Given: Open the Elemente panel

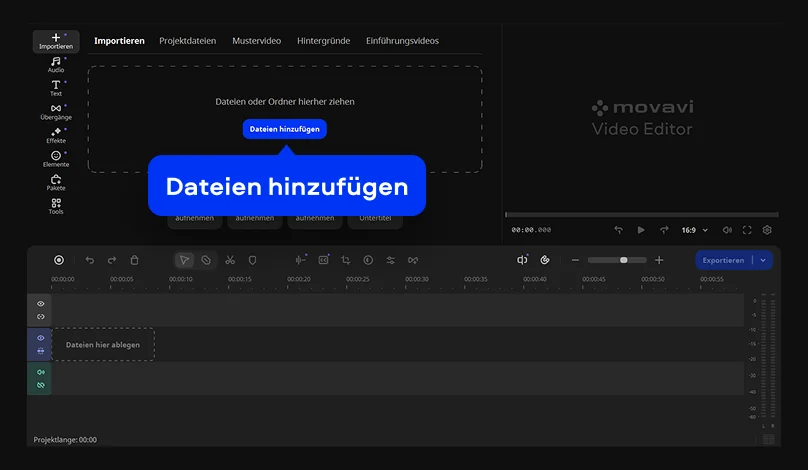Looking at the screenshot, I should pos(56,159).
